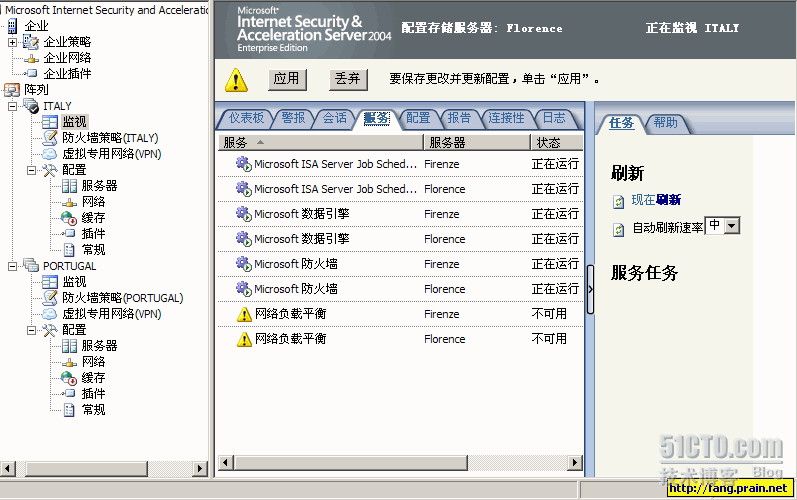Click the 企业插件 add-in icon
Viewport: 797px width, 500px height.
31,74
